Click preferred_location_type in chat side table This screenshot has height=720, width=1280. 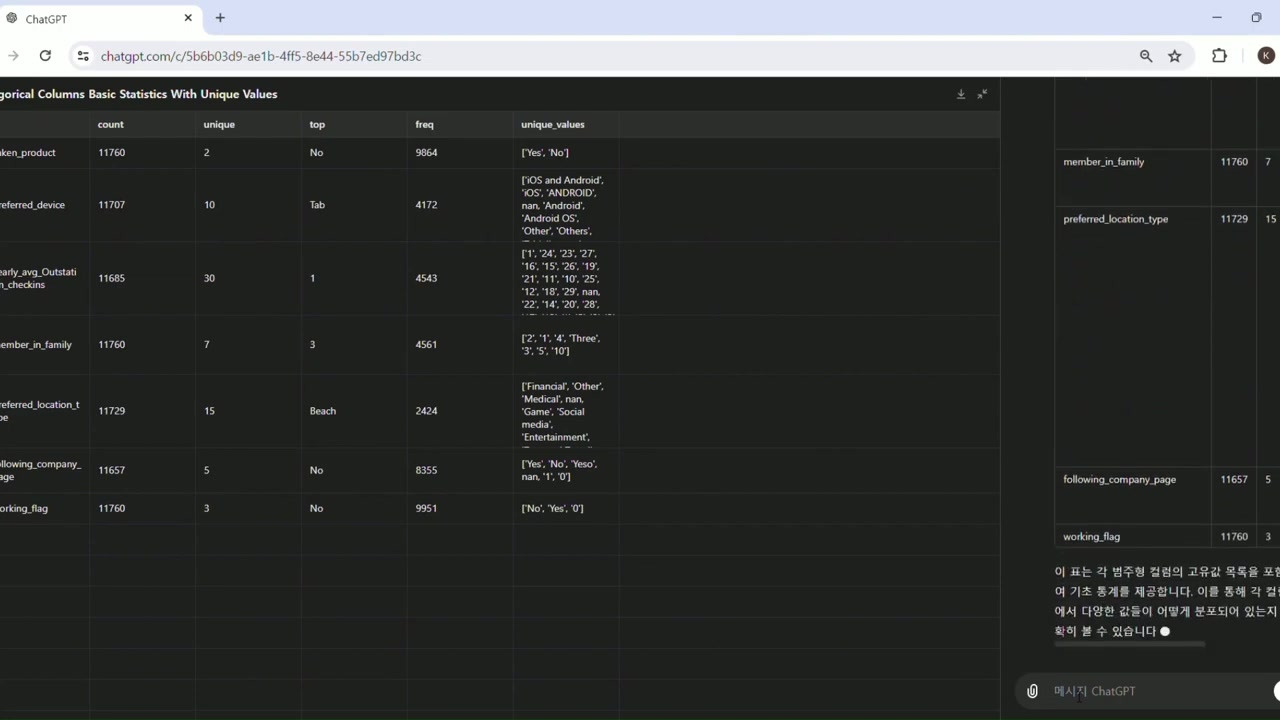(1115, 219)
